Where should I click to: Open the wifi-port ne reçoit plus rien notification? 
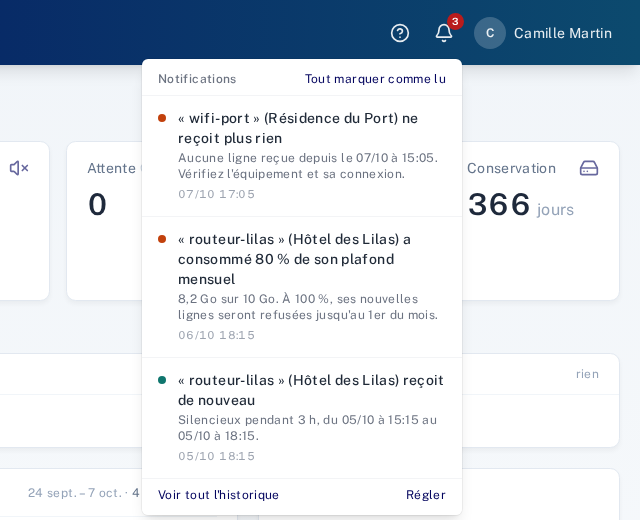[x=302, y=156]
